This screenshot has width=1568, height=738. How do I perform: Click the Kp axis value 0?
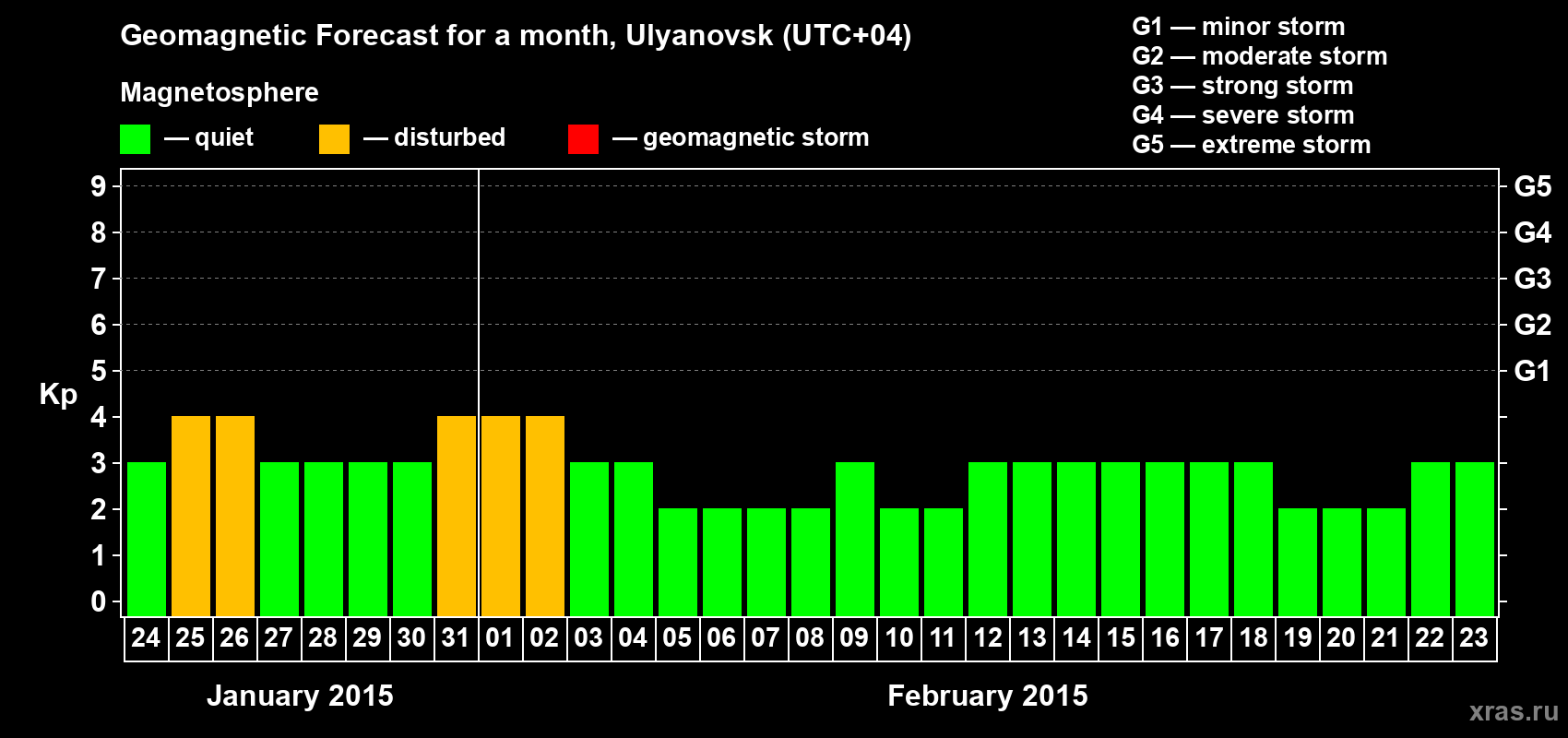[x=99, y=601]
